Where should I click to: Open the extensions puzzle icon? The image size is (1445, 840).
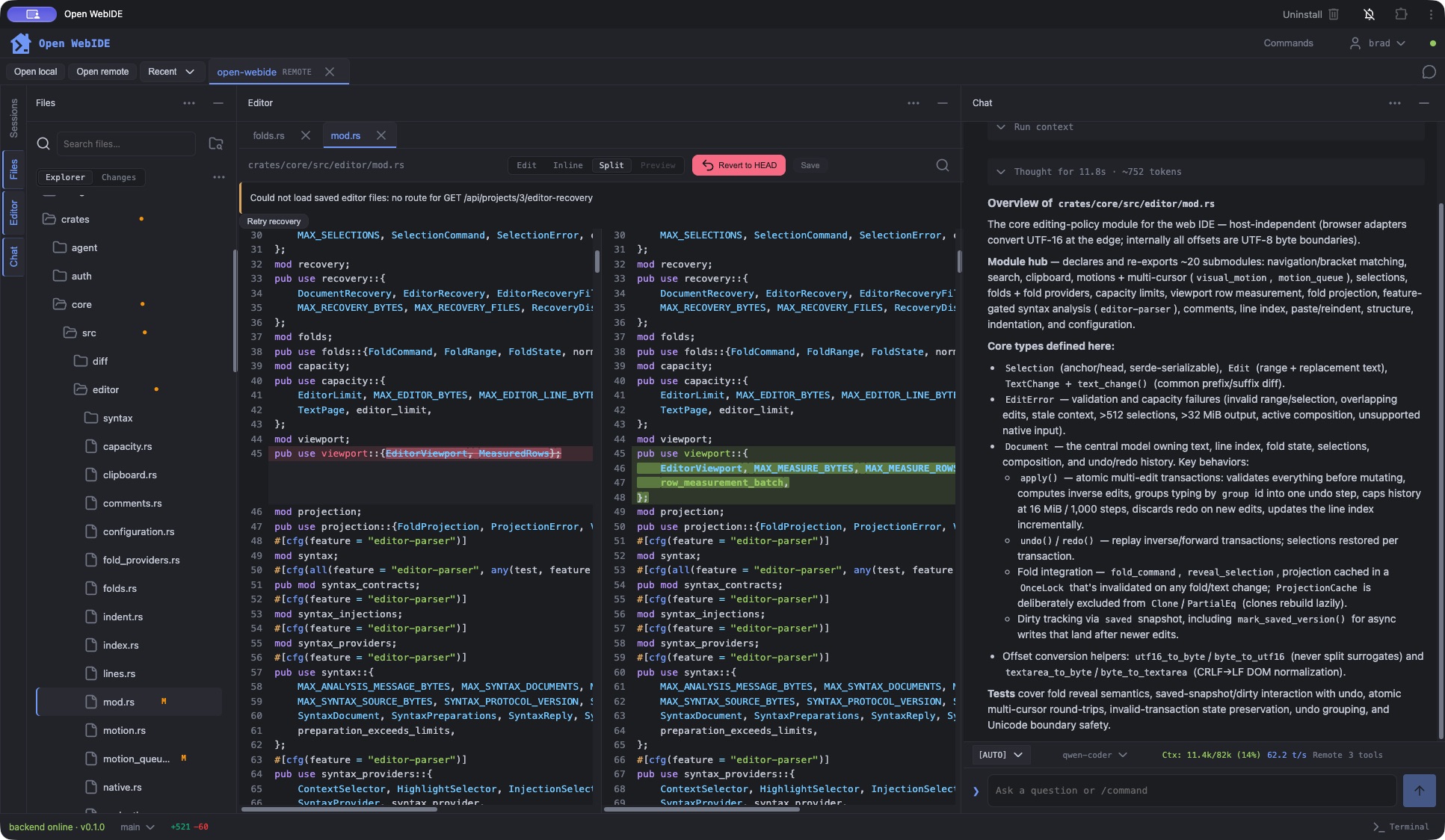tap(1401, 14)
